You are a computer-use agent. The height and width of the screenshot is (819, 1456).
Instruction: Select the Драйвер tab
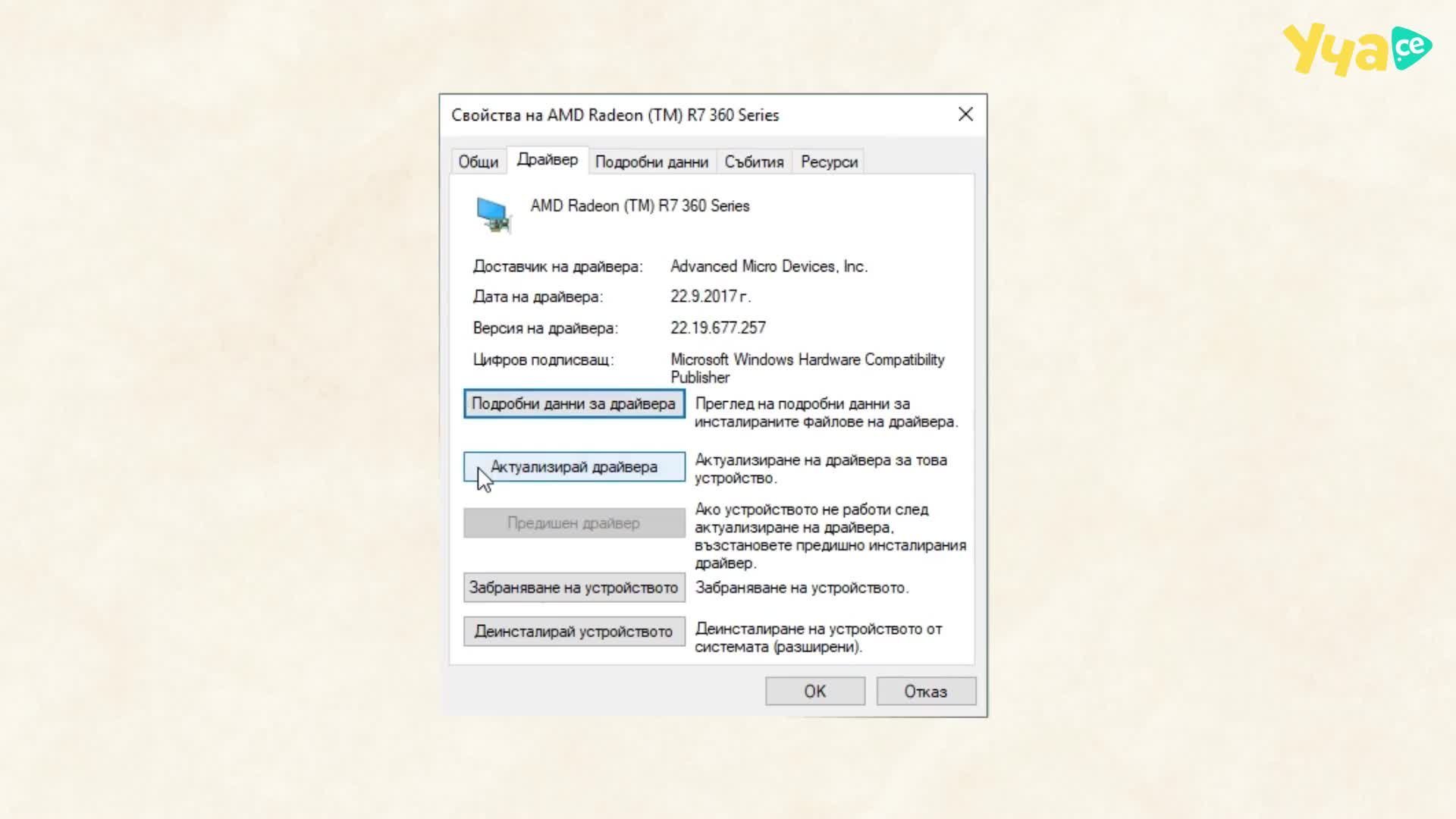548,160
